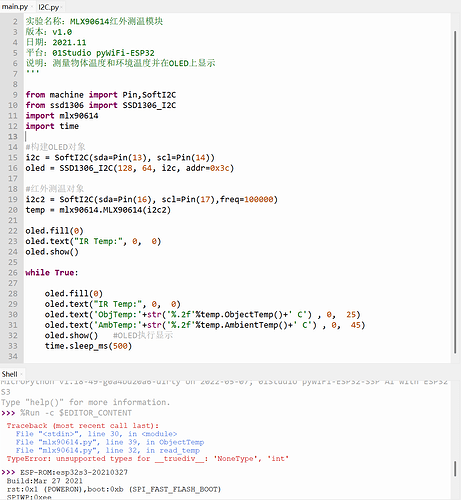Click line number 26 in the gutter
This screenshot has height=500, width=461.
click(13, 273)
